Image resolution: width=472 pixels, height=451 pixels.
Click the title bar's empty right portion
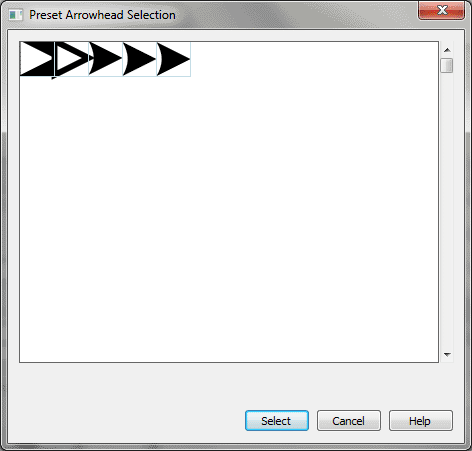[x=297, y=15]
